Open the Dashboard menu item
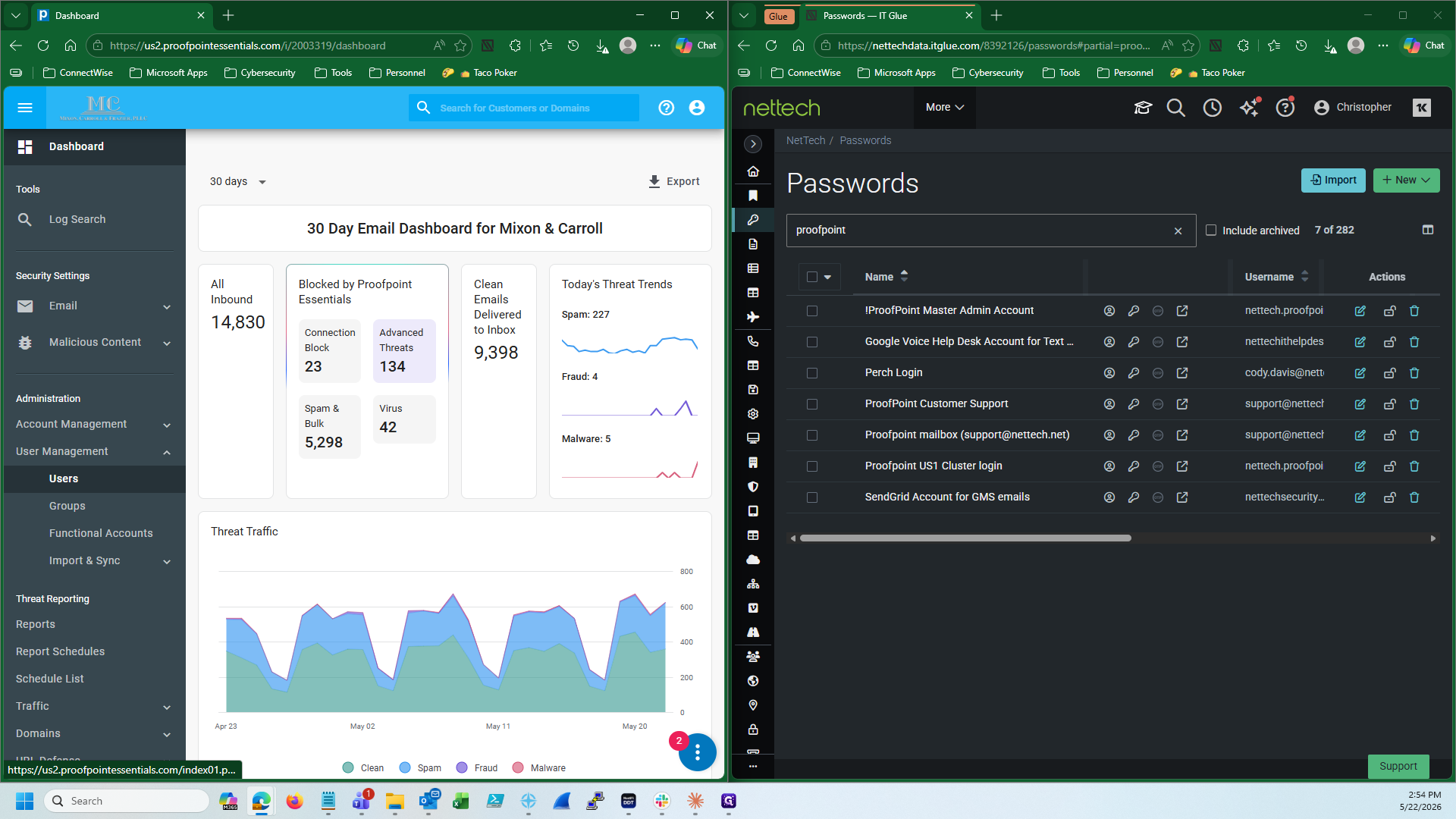1456x819 pixels. [x=95, y=147]
